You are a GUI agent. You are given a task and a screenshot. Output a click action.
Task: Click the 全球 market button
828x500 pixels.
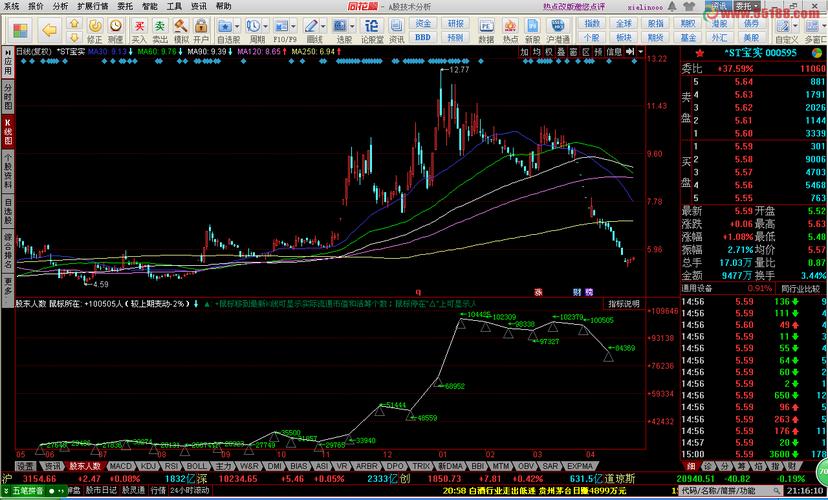point(623,22)
